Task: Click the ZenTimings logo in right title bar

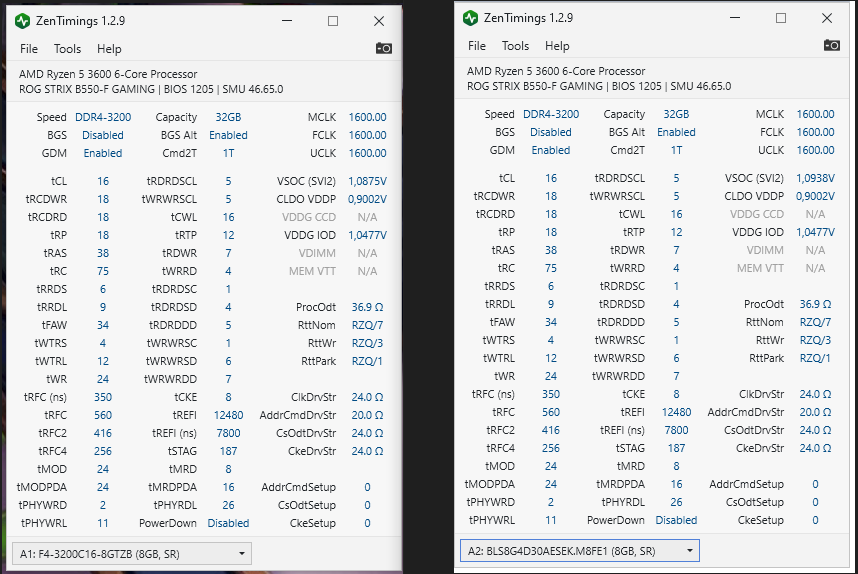Action: 471,18
